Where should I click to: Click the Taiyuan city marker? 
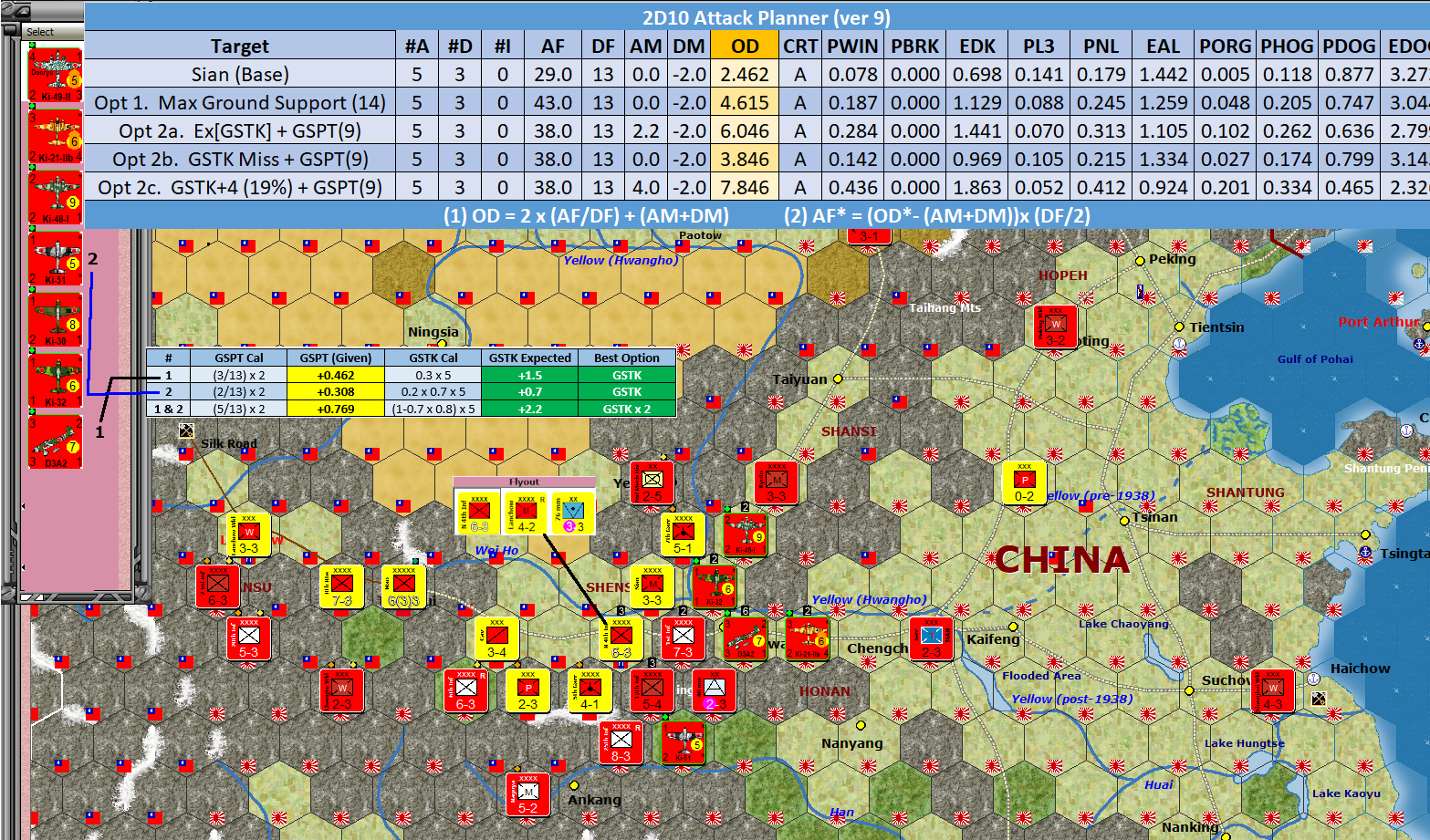pyautogui.click(x=838, y=379)
